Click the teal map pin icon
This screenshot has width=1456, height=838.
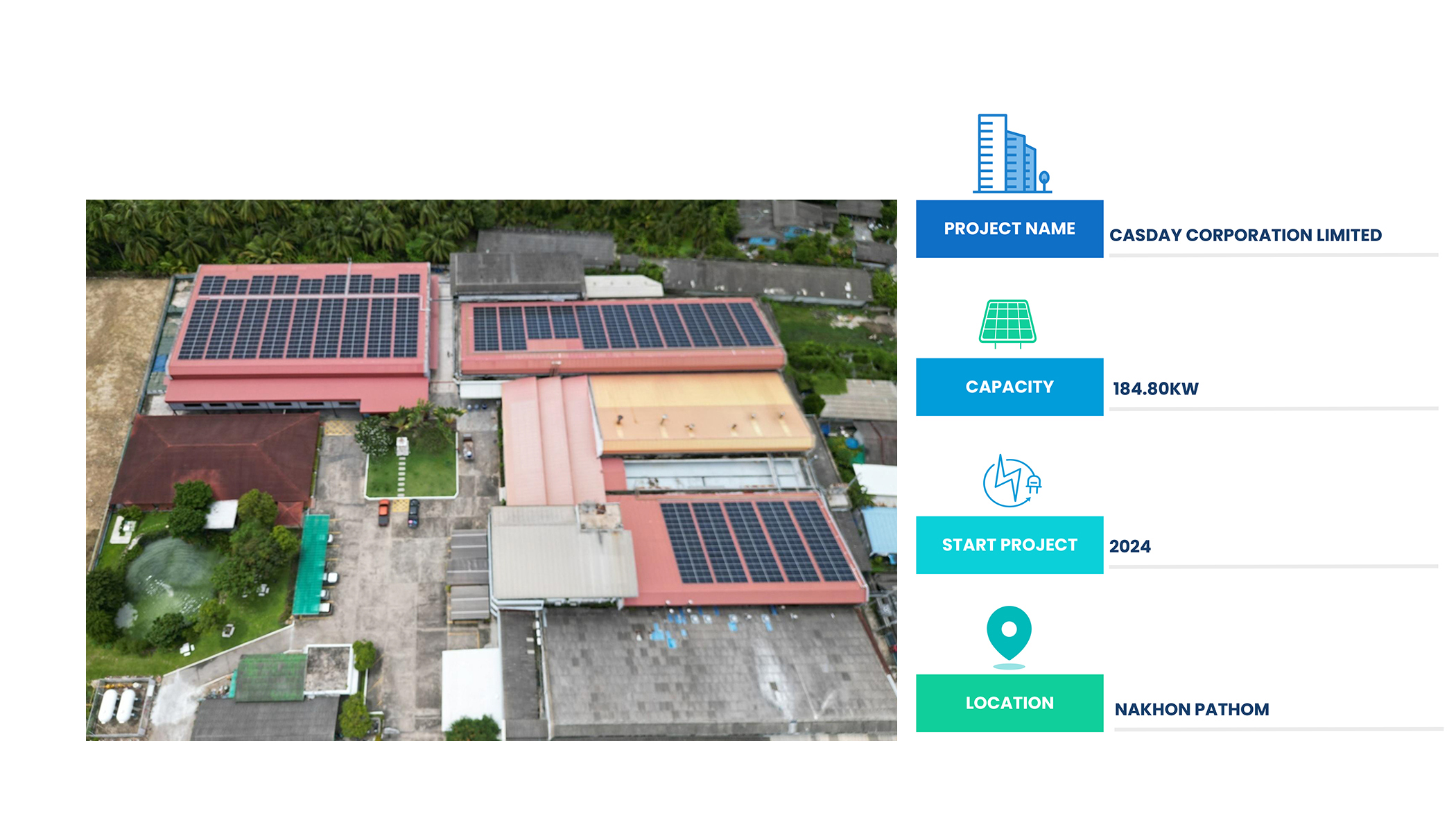(x=1009, y=637)
